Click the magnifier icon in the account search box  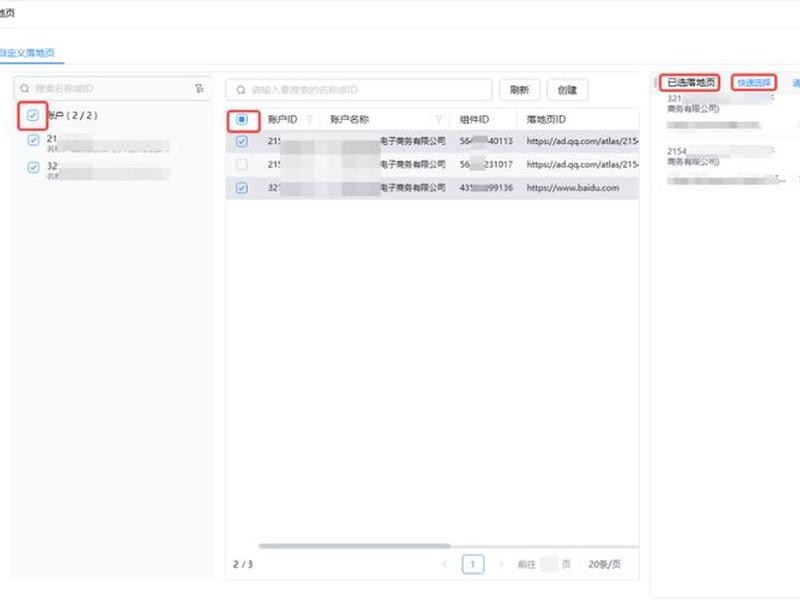[x=24, y=88]
